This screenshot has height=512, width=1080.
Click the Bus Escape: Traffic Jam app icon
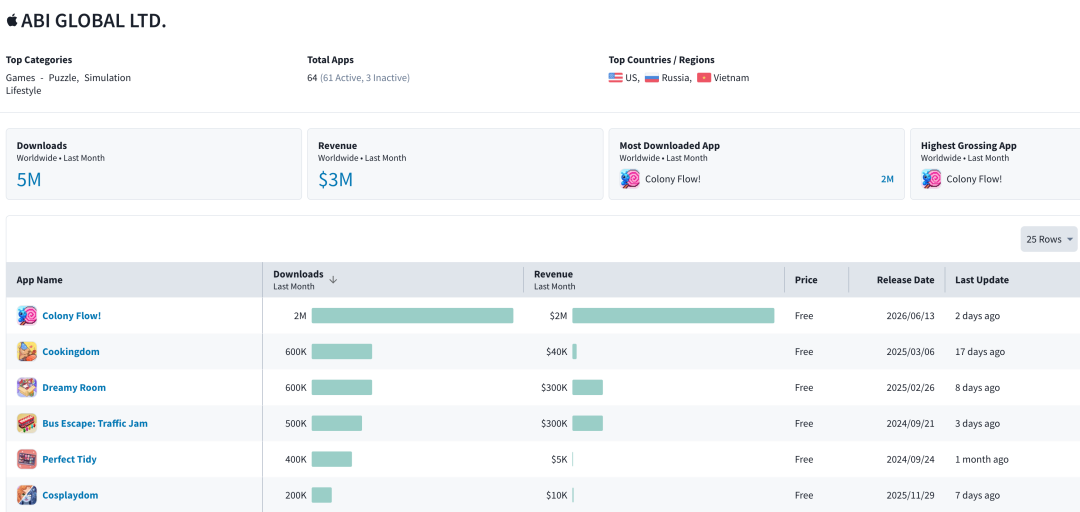click(27, 423)
